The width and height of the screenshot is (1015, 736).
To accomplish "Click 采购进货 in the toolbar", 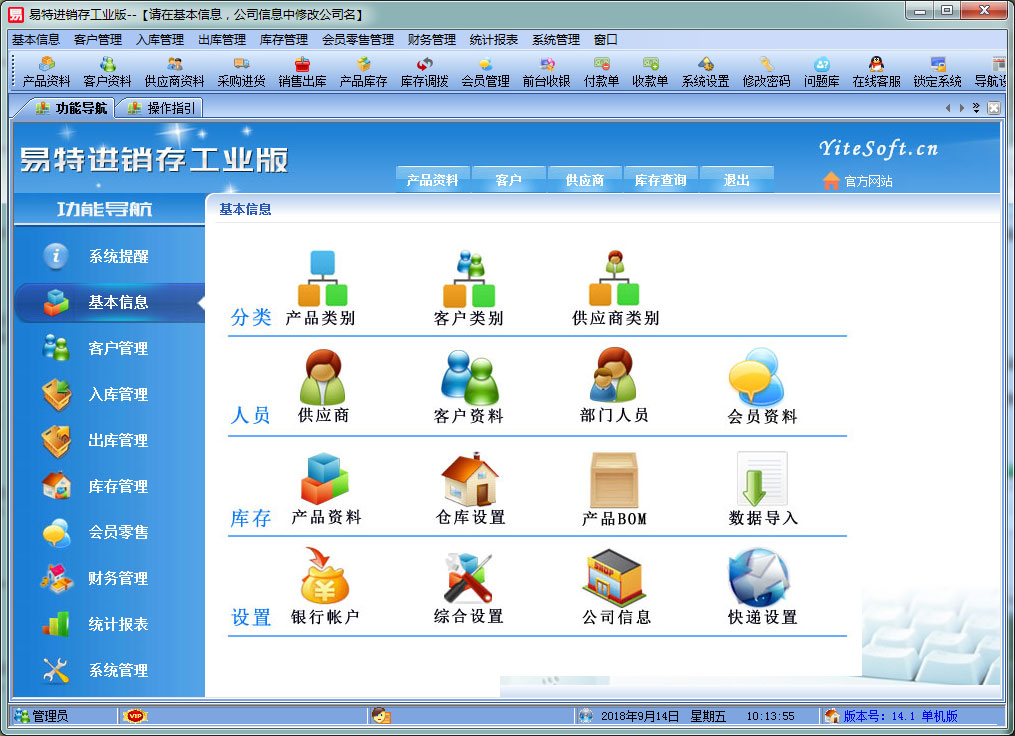I will pyautogui.click(x=241, y=72).
